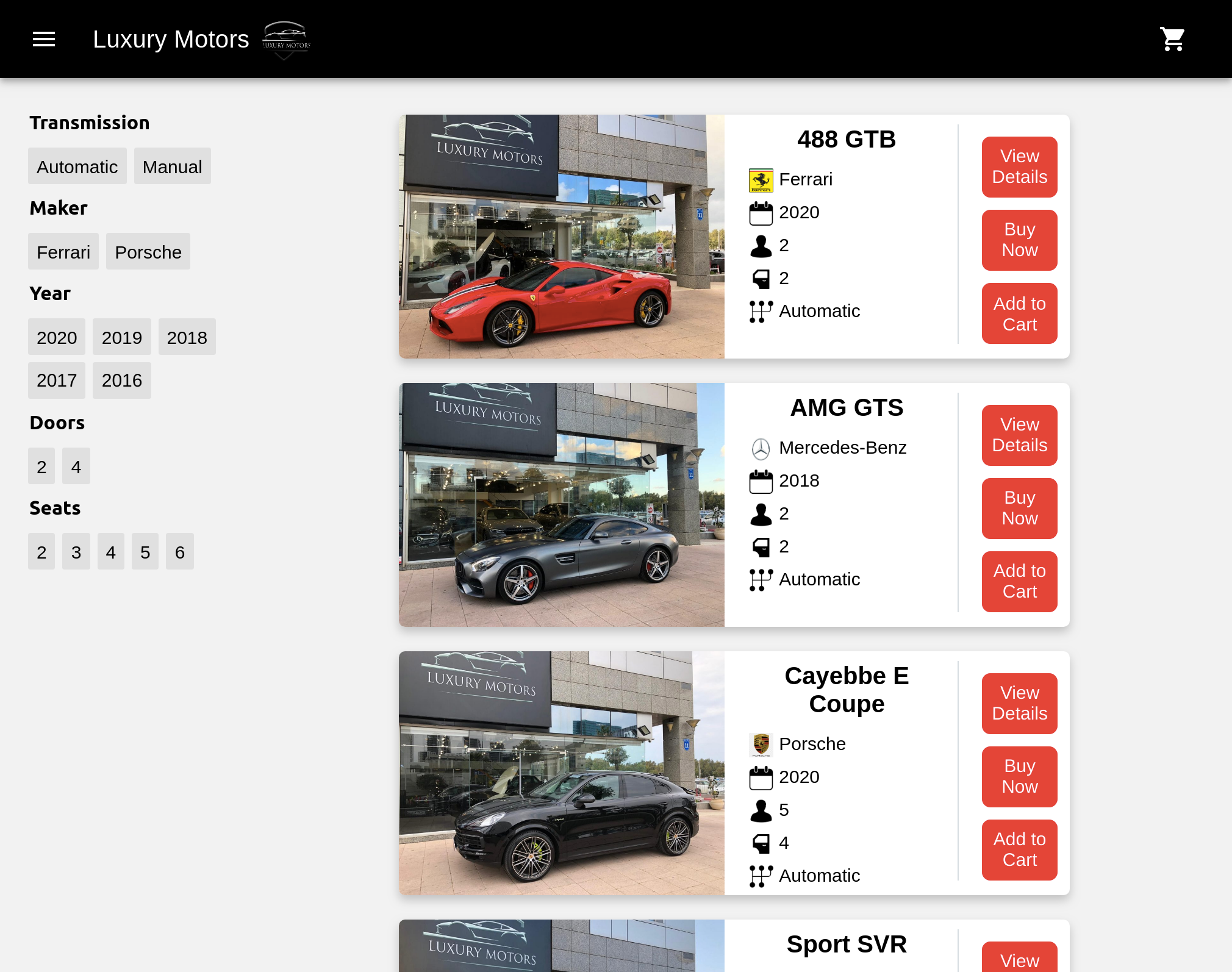Viewport: 1232px width, 972px height.
Task: Click the Seats filter heading
Action: (x=55, y=509)
